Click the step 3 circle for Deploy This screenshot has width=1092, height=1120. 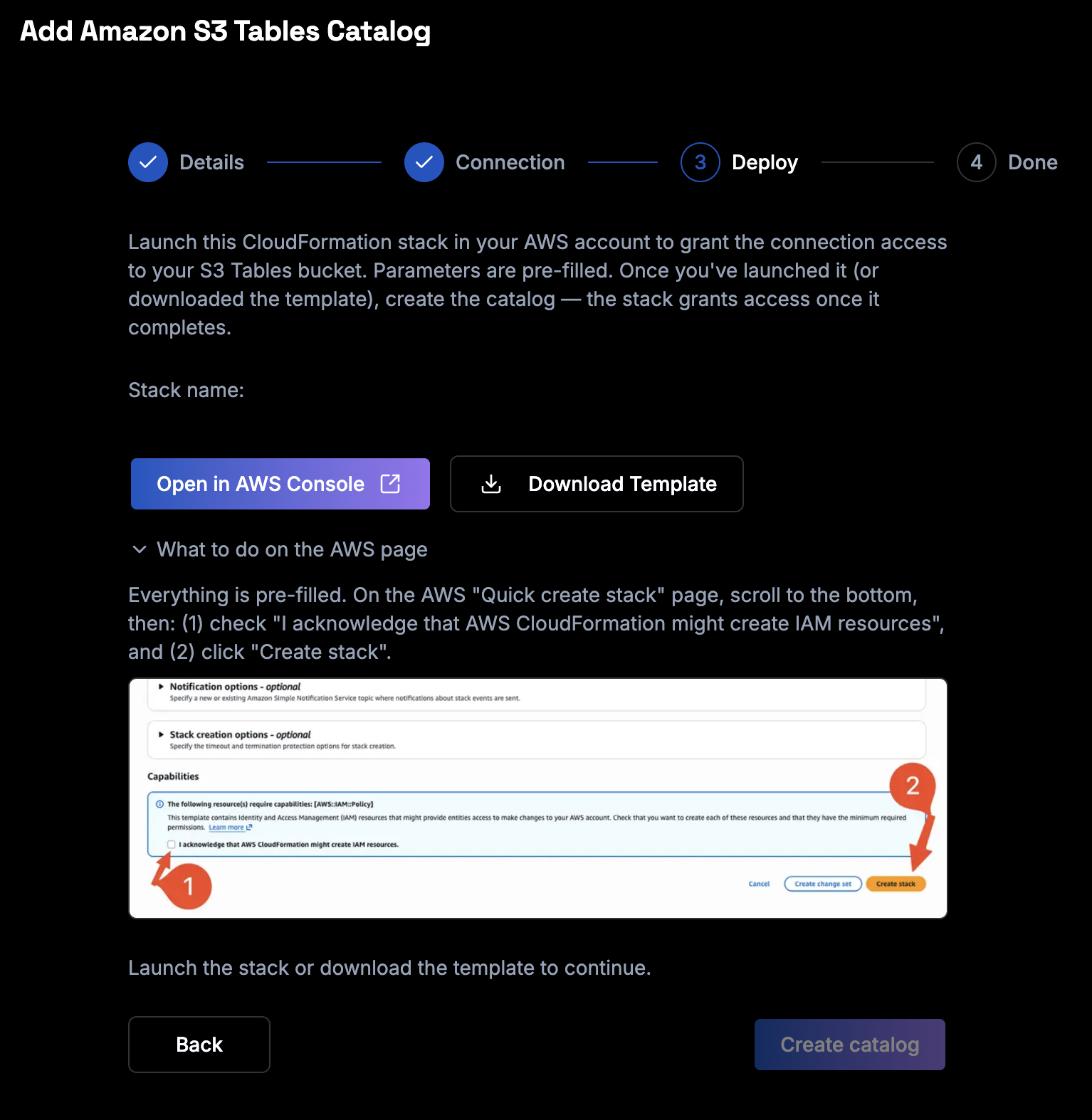tap(700, 162)
